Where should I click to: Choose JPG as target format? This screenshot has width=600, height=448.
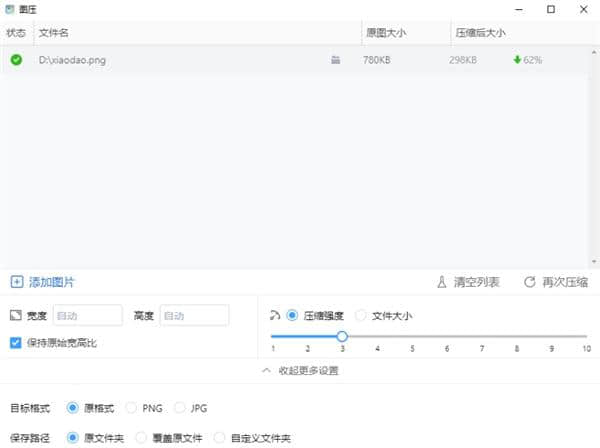click(180, 408)
